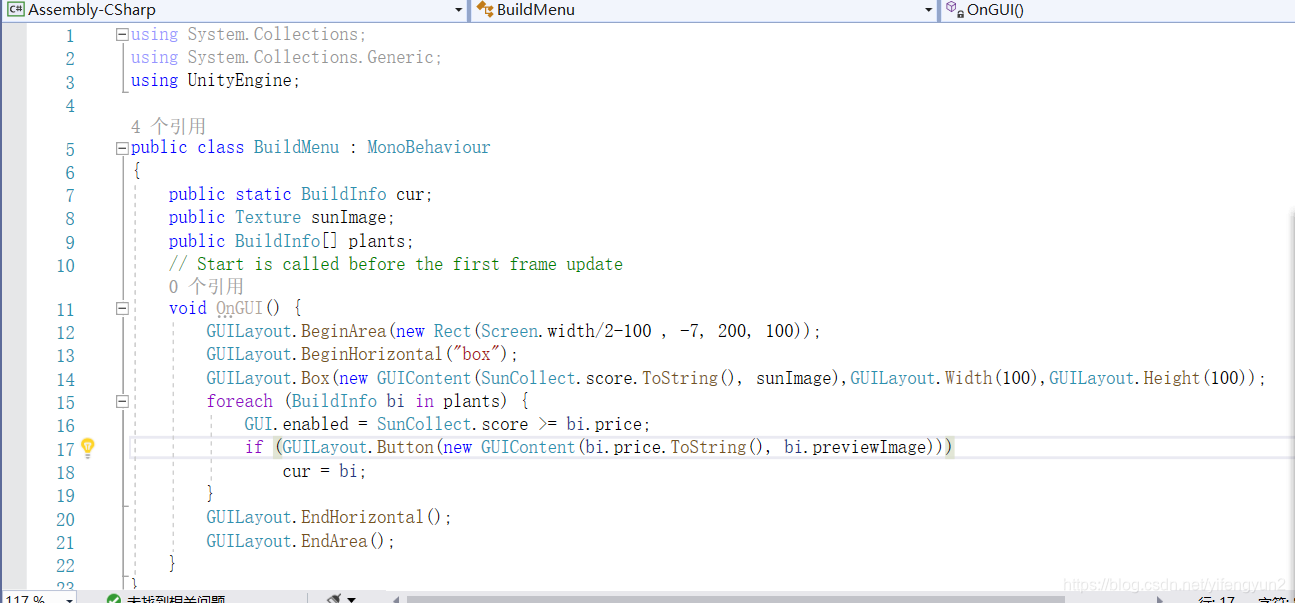The image size is (1295, 603).
Task: Click the "cur = bi;" statement on line 18
Action: coord(325,471)
